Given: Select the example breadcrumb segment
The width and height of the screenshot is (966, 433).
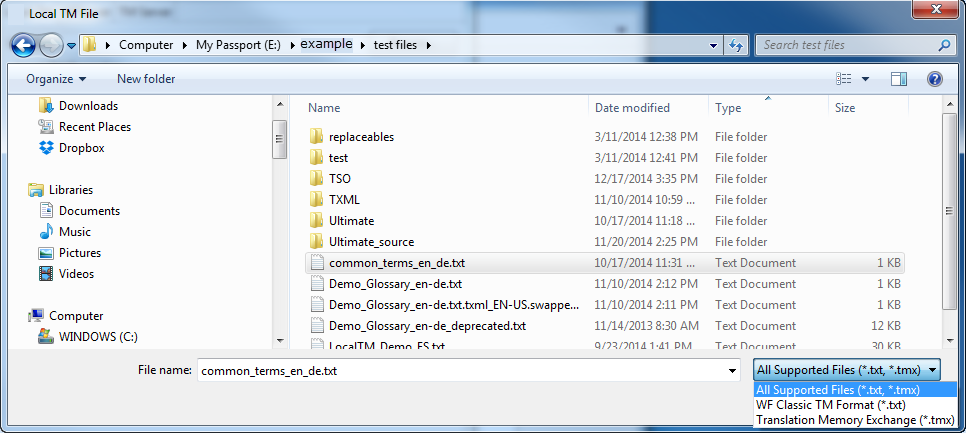Looking at the screenshot, I should (327, 44).
